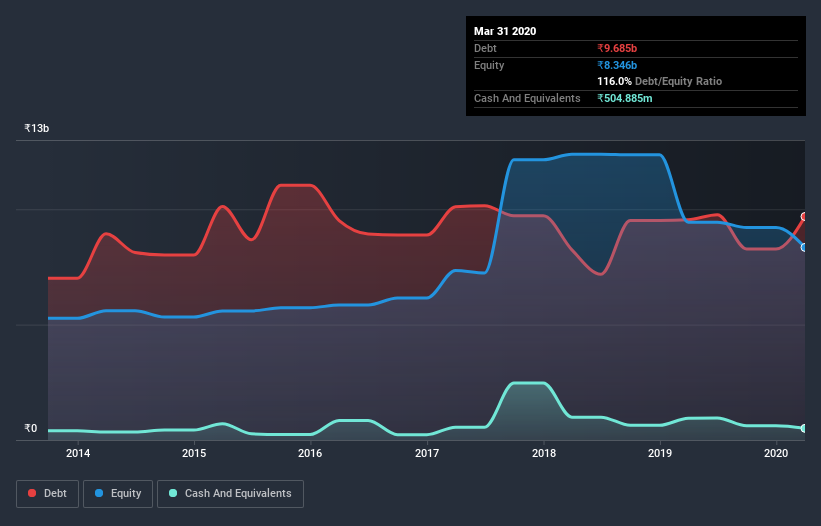This screenshot has width=821, height=526.
Task: Click the 2017 x-axis label
Action: point(427,453)
